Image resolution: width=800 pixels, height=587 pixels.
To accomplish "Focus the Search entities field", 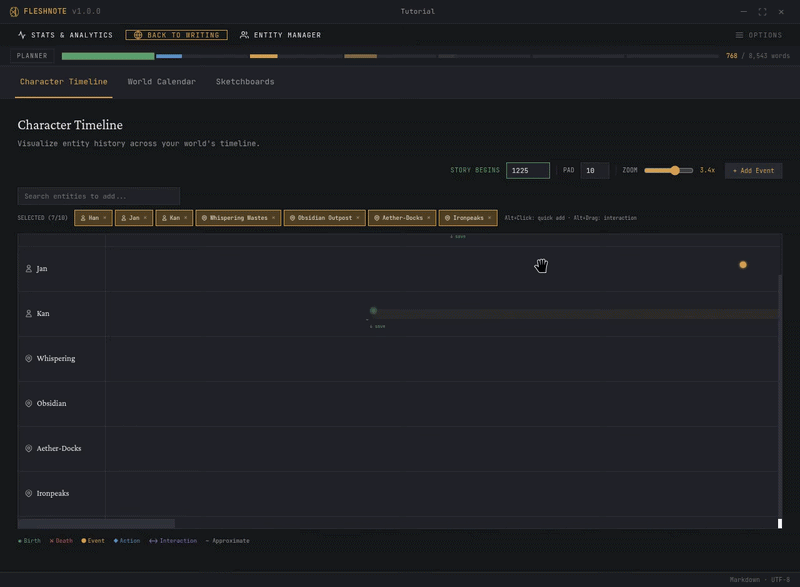I will (x=98, y=196).
